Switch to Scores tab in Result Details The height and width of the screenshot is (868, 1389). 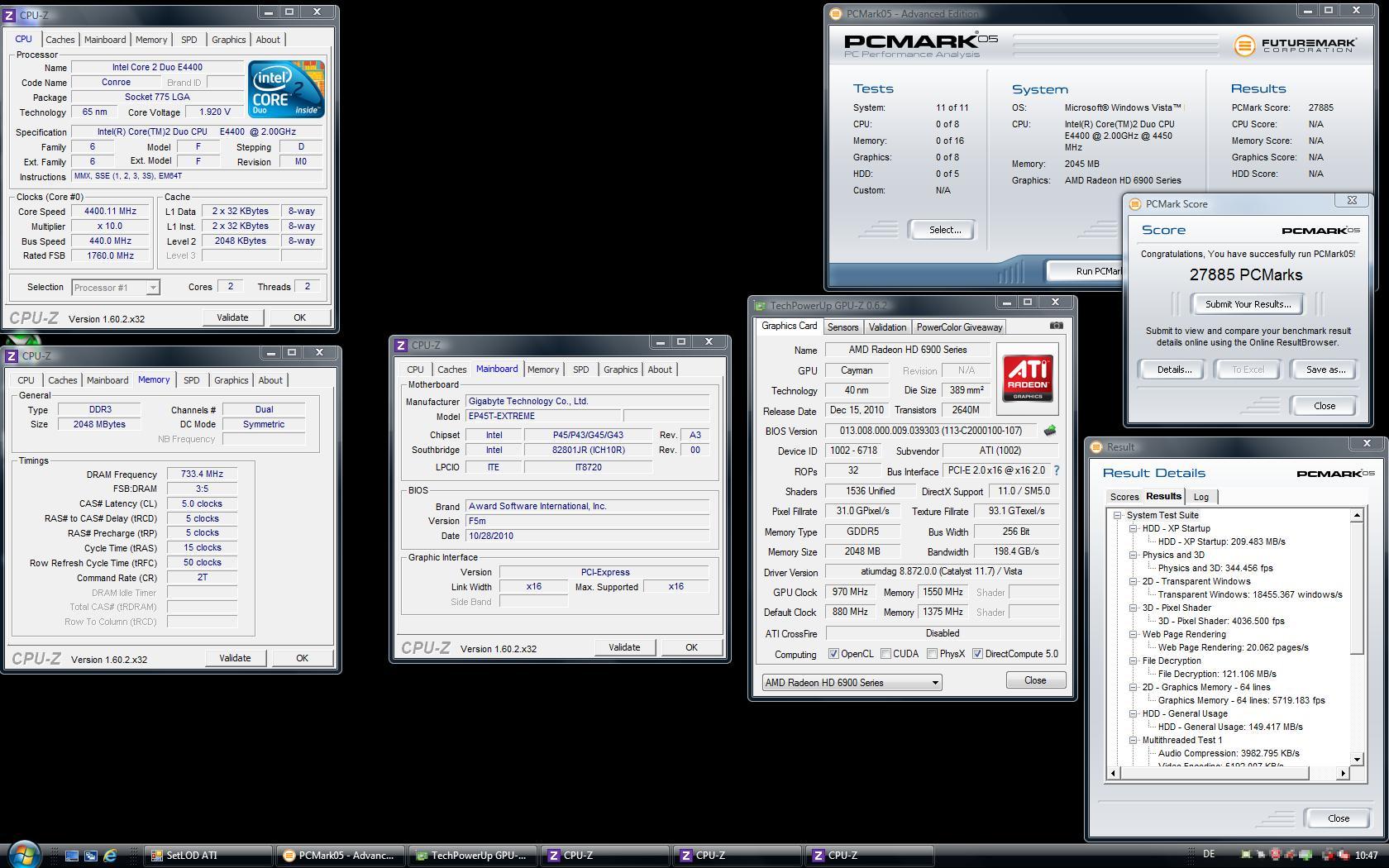tap(1124, 497)
